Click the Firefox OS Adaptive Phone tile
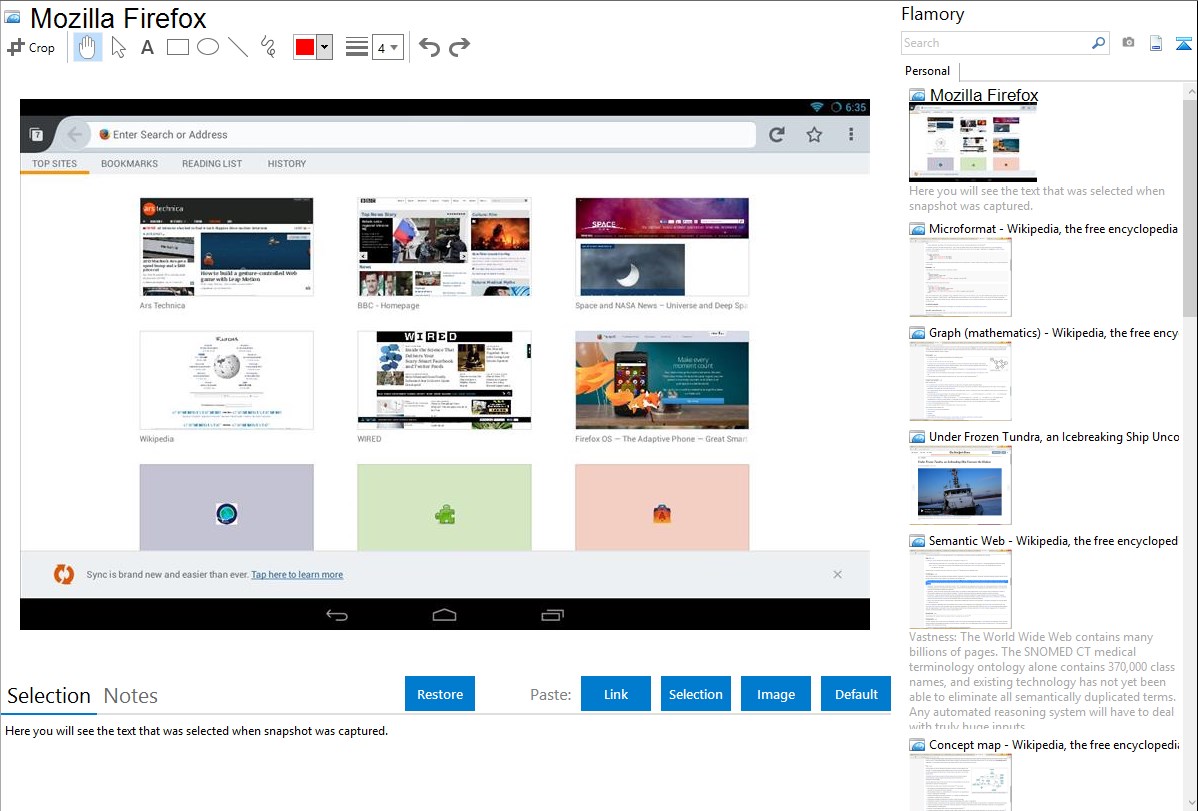The image size is (1198, 811). pos(662,380)
